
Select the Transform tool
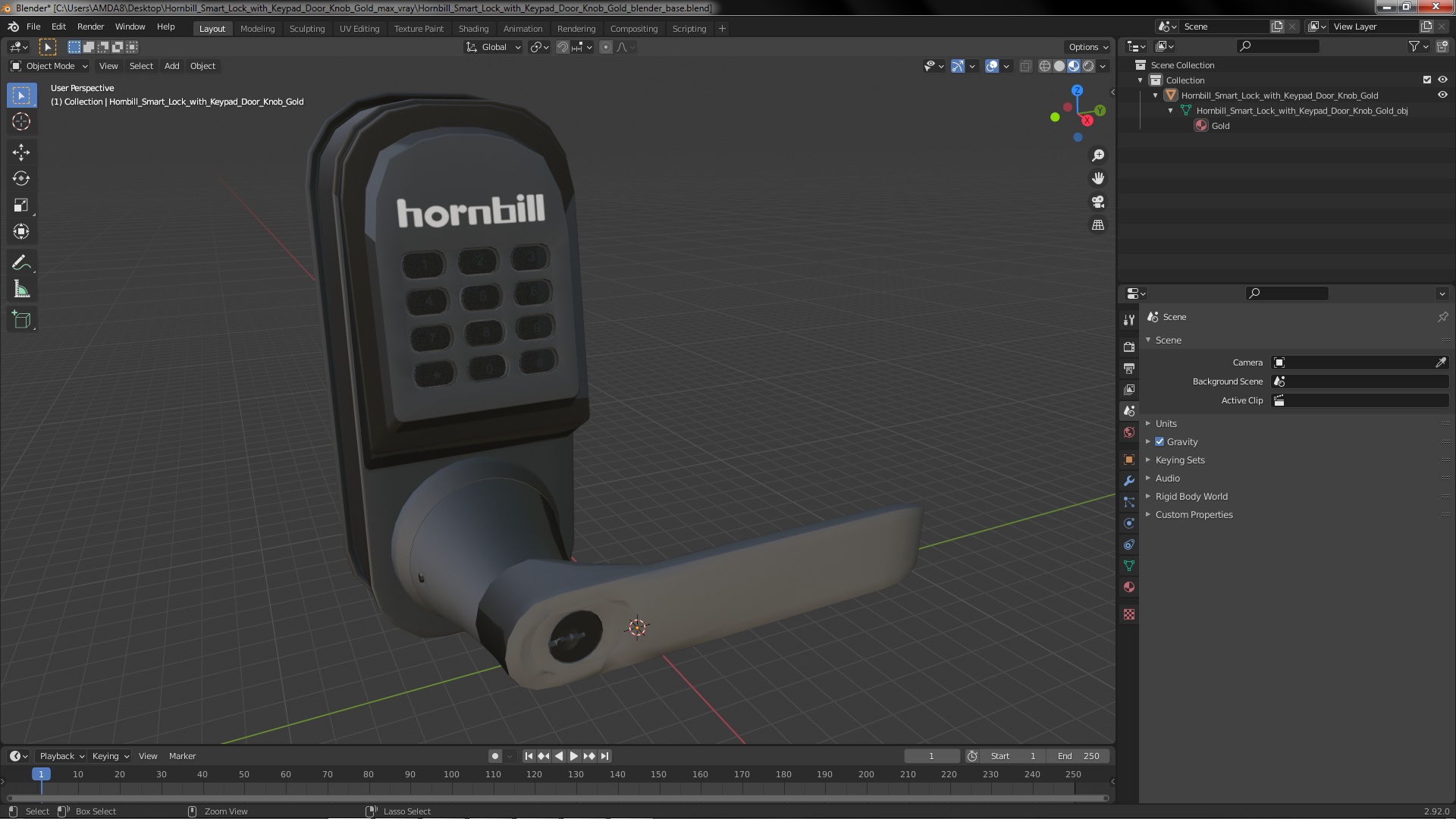[21, 232]
